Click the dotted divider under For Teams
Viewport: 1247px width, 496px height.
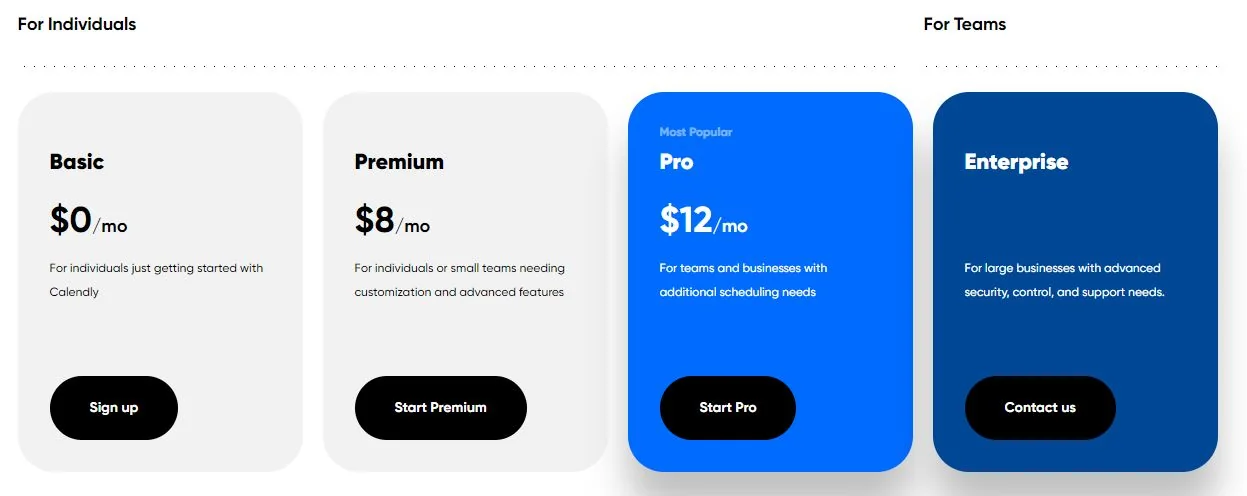1070,67
